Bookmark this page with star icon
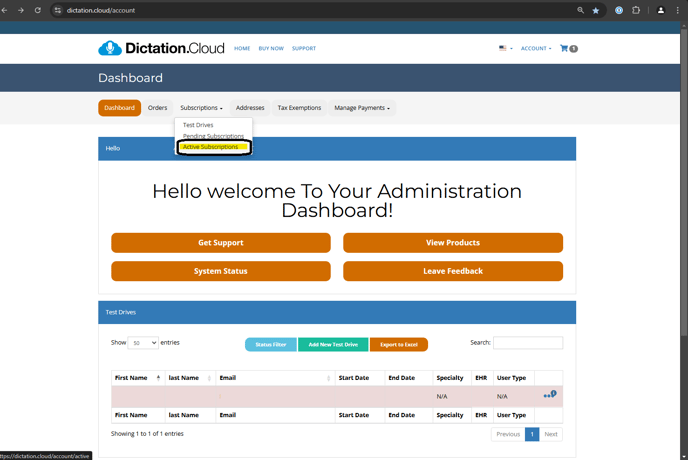Screen dimensions: 688x460 596,10
